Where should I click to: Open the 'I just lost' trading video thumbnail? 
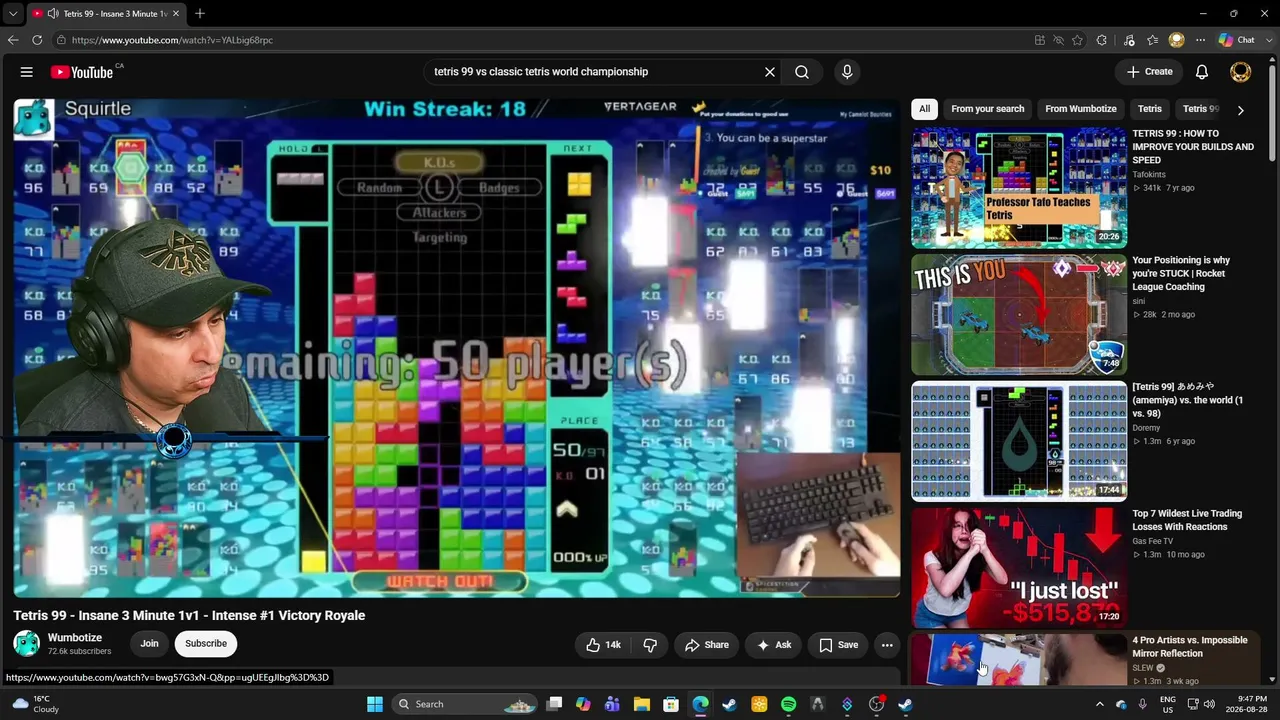pos(1019,567)
